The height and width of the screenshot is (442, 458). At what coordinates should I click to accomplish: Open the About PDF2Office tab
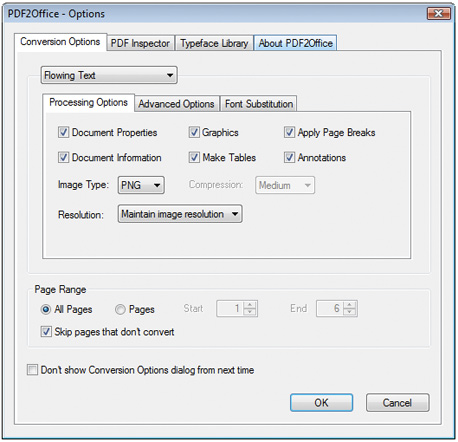295,43
